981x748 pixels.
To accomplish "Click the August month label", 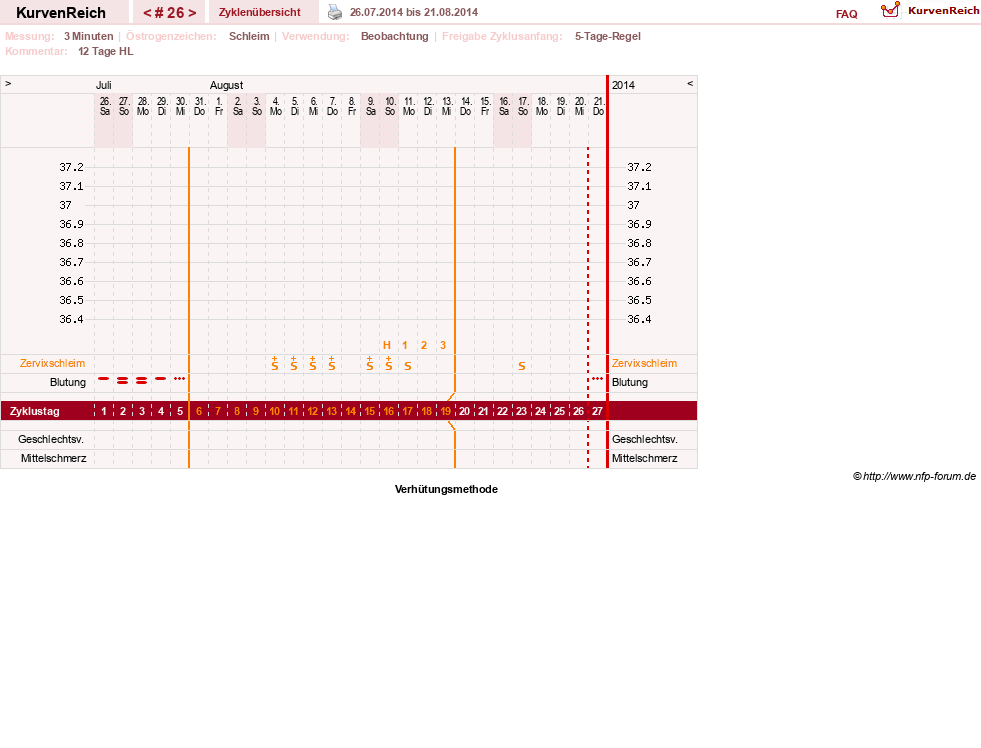I will point(226,85).
